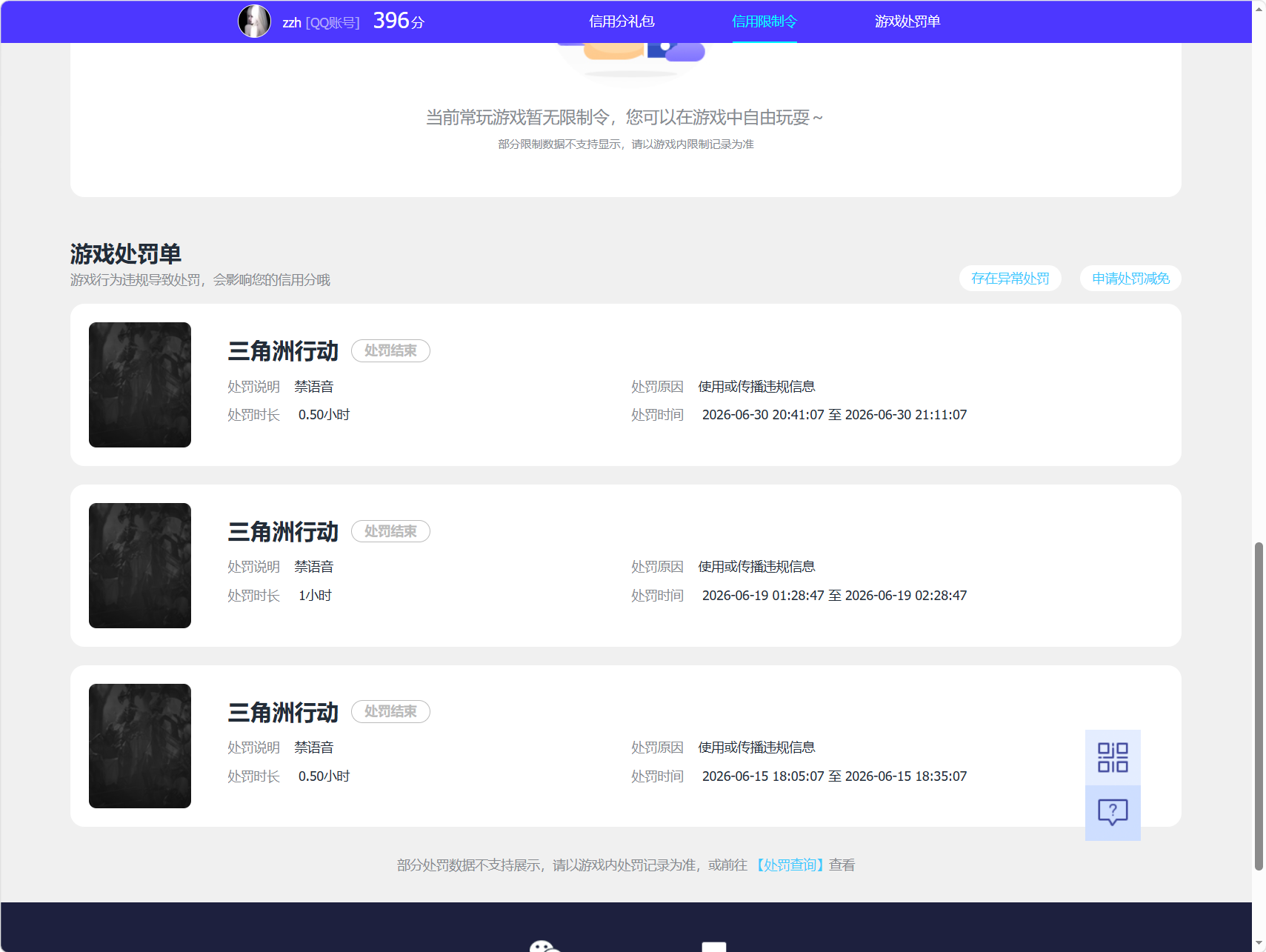Click the scrollbar down arrow
Screen dimensions: 1266x952
click(x=1259, y=944)
